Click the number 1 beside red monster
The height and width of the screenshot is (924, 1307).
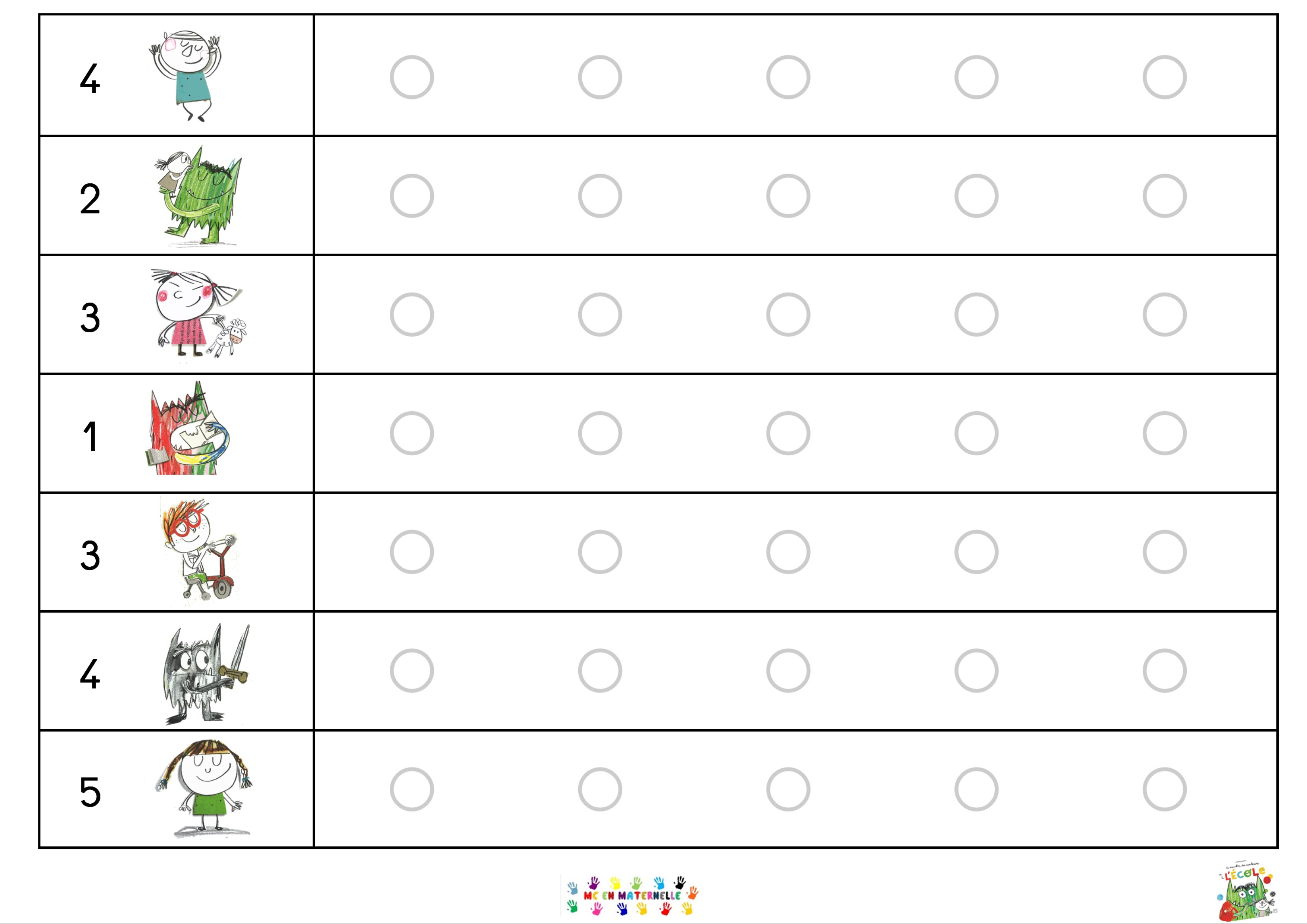pos(90,437)
